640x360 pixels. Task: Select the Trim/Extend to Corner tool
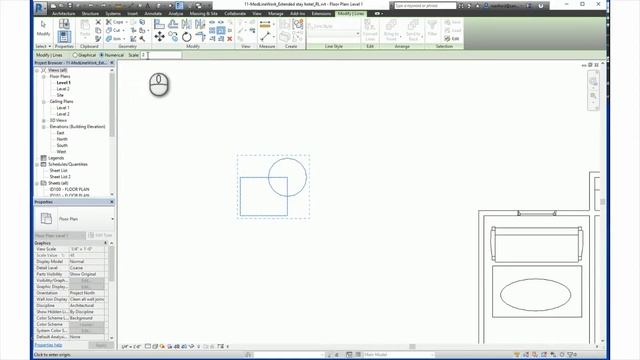[x=200, y=37]
